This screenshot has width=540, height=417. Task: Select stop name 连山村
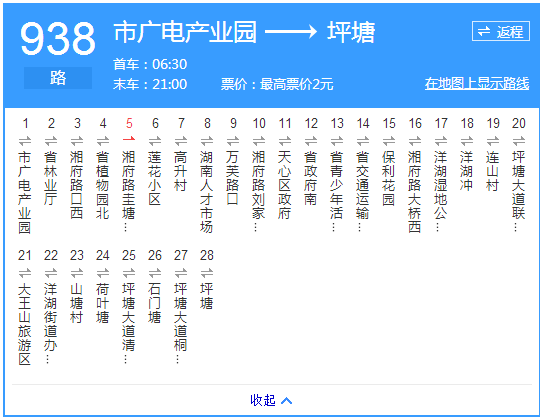[493, 171]
